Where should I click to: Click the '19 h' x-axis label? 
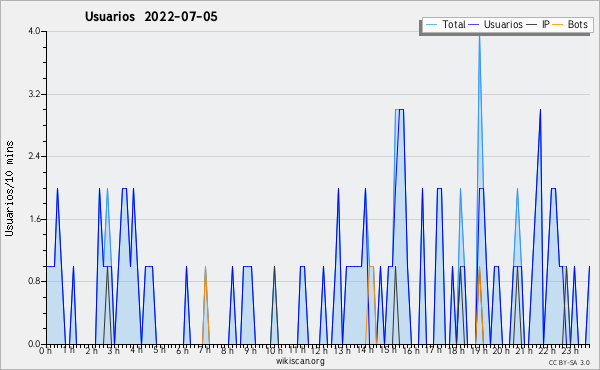pyautogui.click(x=478, y=351)
